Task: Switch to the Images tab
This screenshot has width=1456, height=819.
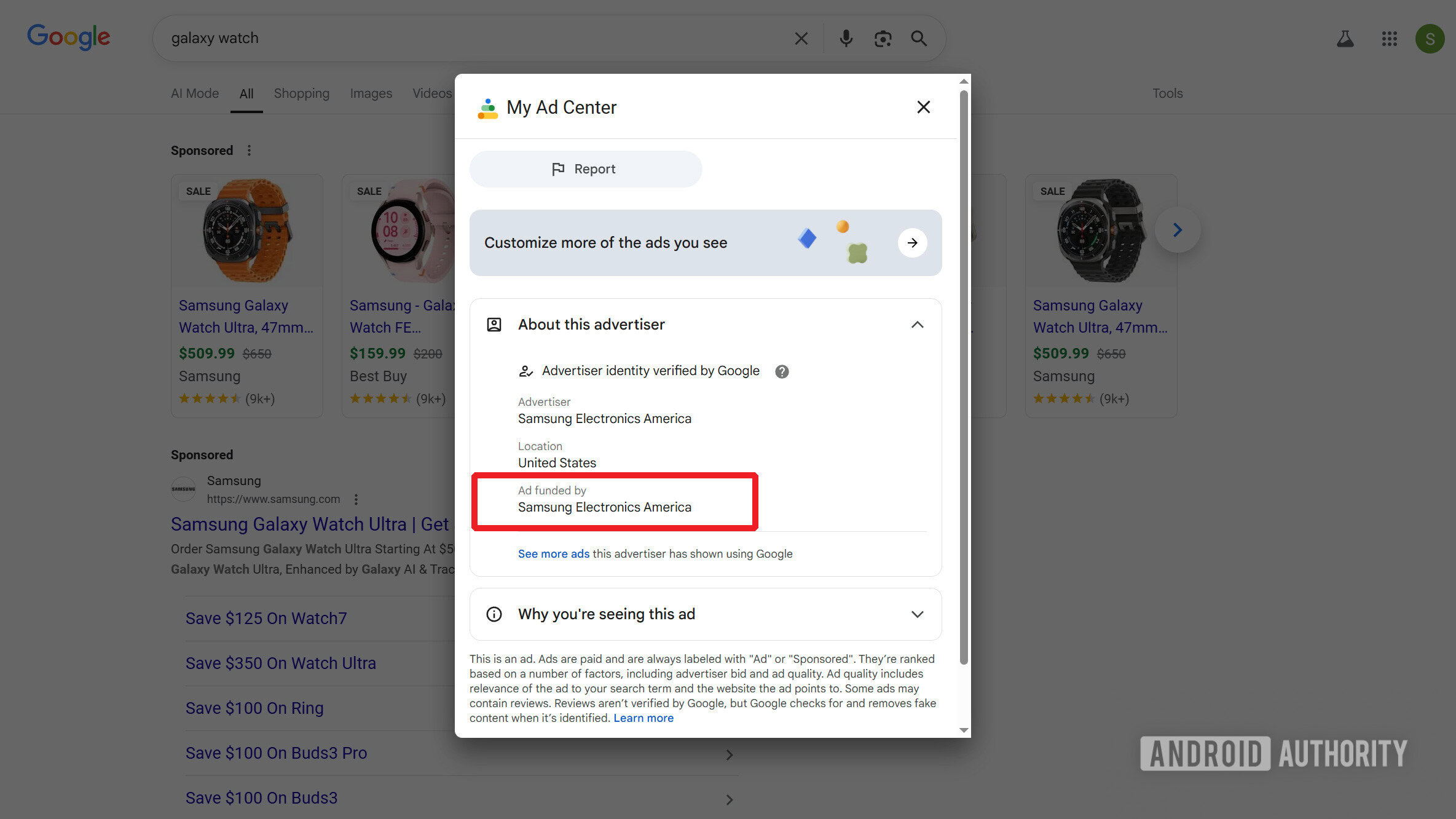Action: point(371,93)
